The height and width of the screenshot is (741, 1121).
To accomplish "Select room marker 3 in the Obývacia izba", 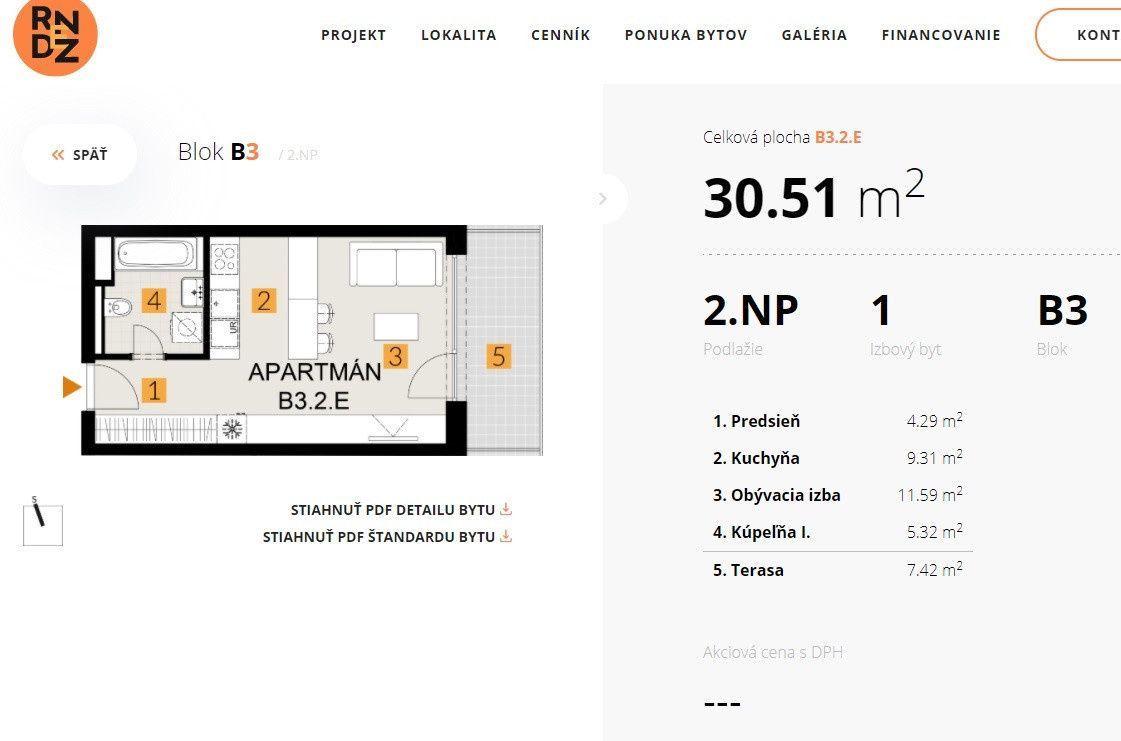I will pyautogui.click(x=396, y=355).
